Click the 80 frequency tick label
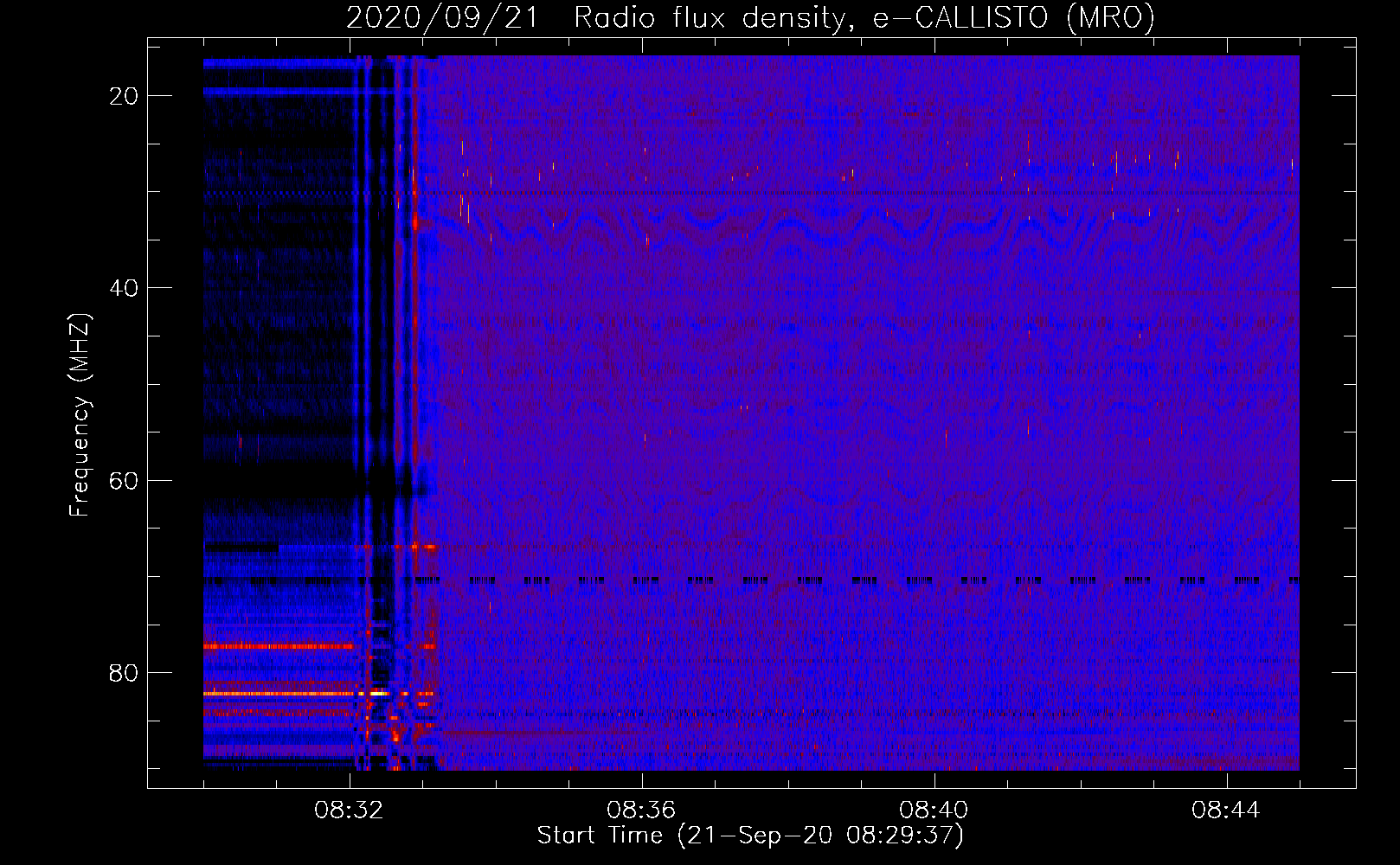 coord(124,673)
